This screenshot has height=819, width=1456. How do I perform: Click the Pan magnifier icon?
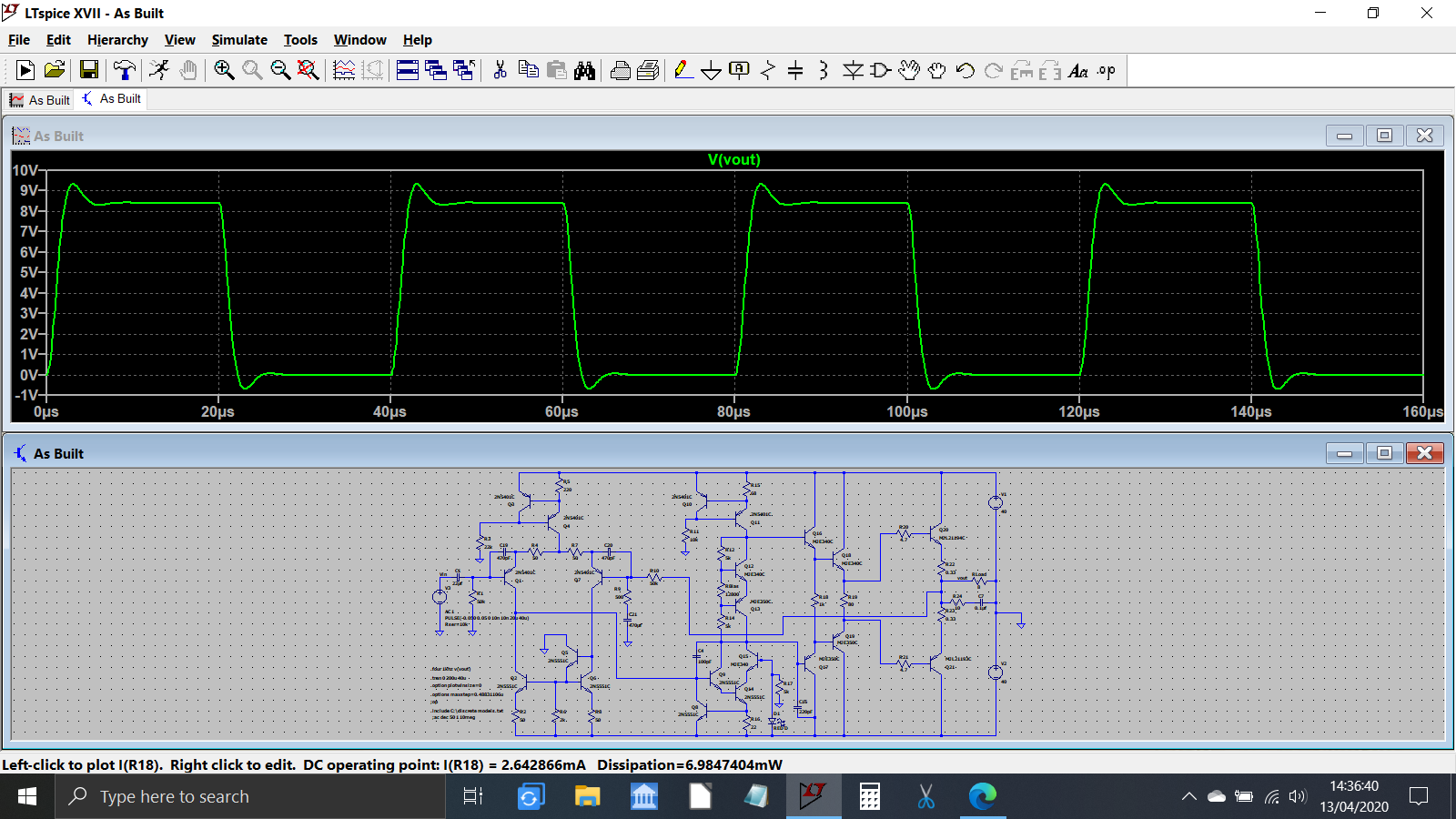point(252,70)
